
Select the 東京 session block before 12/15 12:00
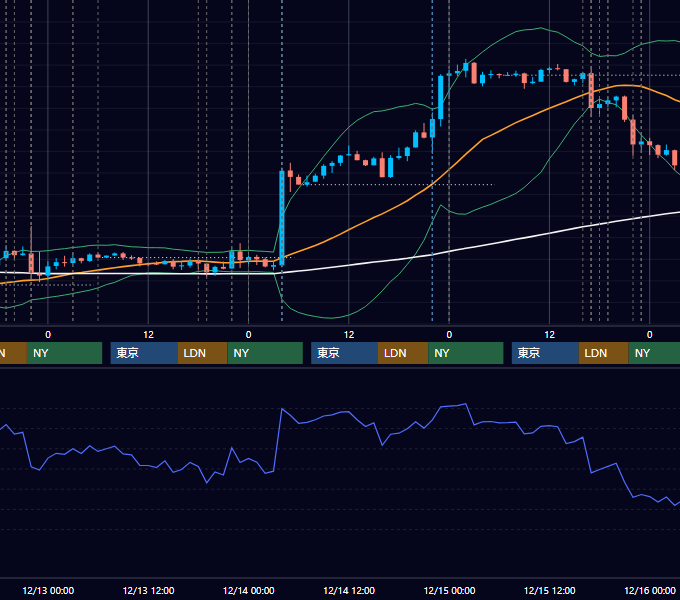(x=545, y=353)
